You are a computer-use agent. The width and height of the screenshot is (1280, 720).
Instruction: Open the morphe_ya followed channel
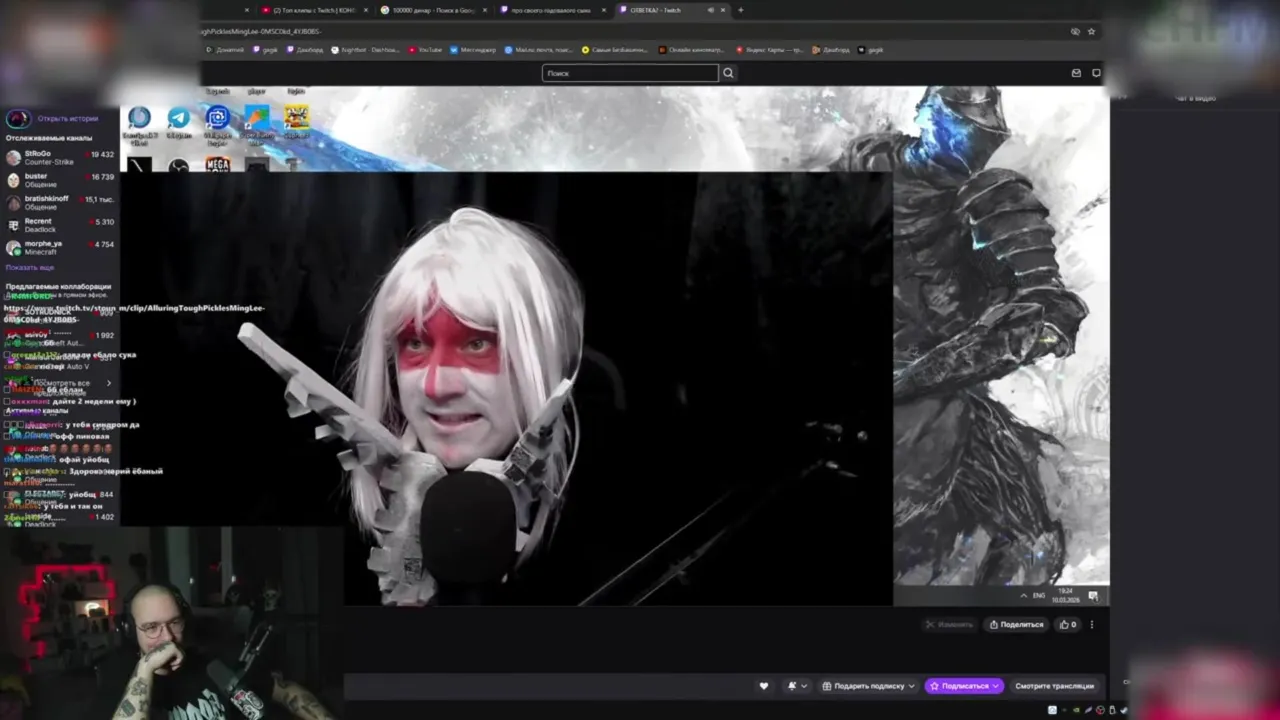tap(60, 248)
